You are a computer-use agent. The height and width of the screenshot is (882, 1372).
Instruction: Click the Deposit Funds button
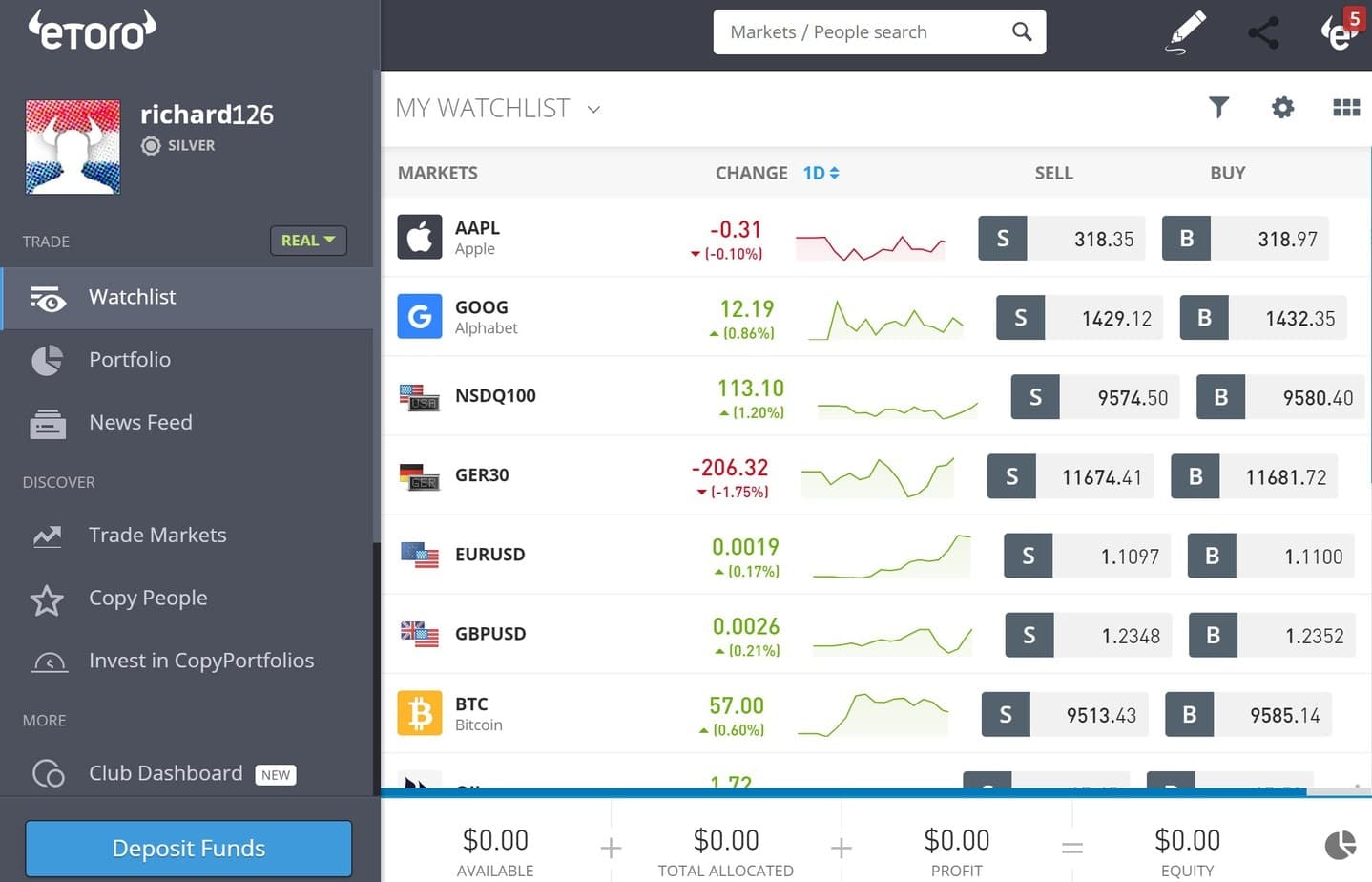click(188, 849)
